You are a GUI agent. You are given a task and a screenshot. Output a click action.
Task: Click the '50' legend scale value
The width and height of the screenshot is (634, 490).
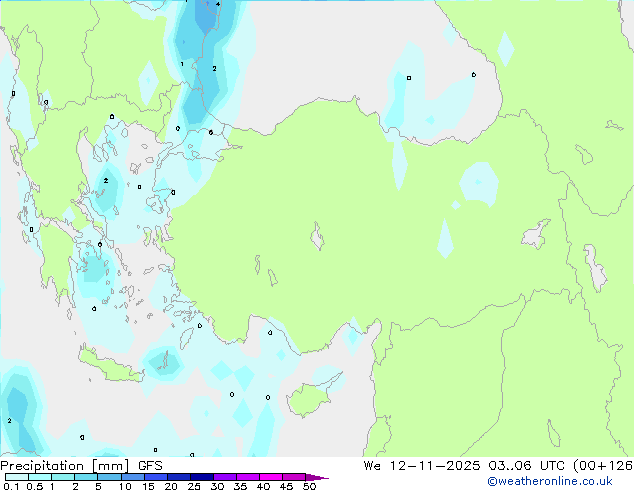309,486
